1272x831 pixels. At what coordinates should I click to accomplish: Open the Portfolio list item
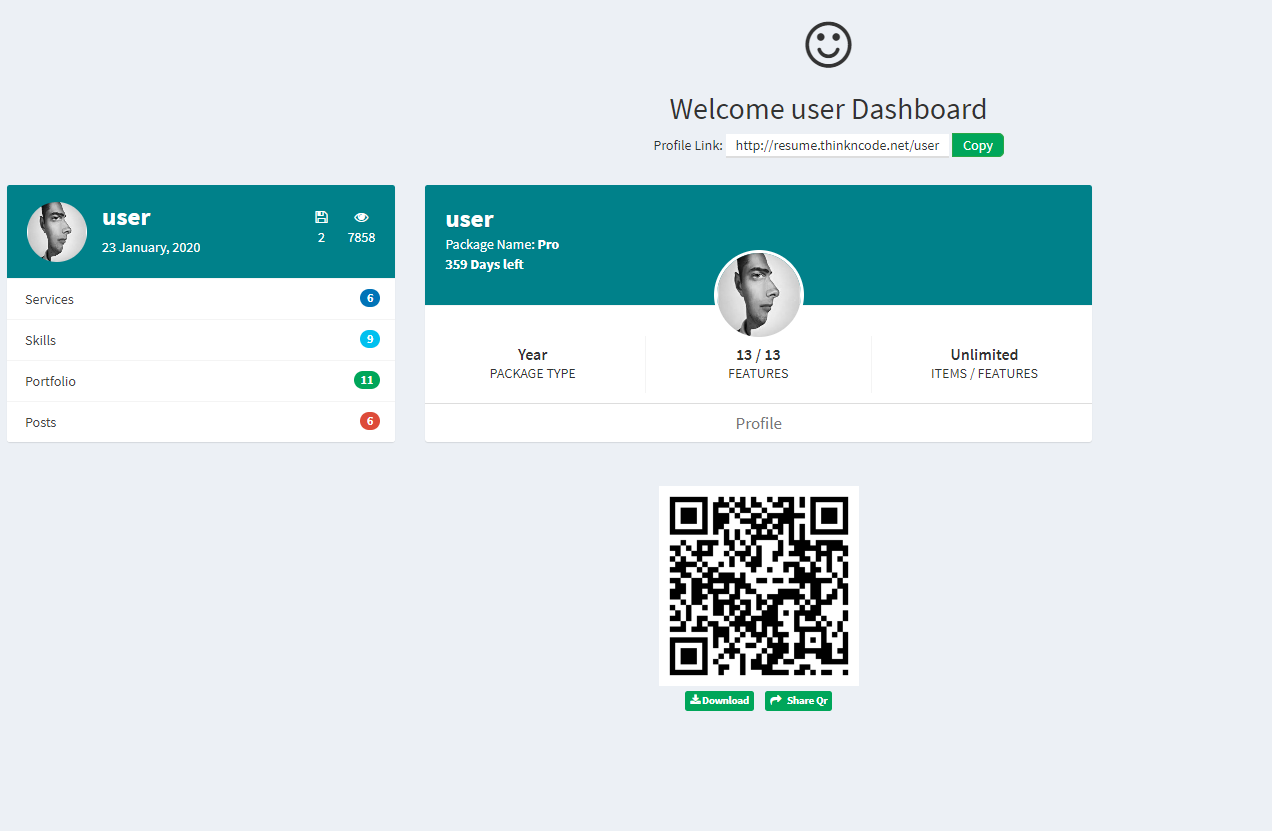click(x=201, y=381)
